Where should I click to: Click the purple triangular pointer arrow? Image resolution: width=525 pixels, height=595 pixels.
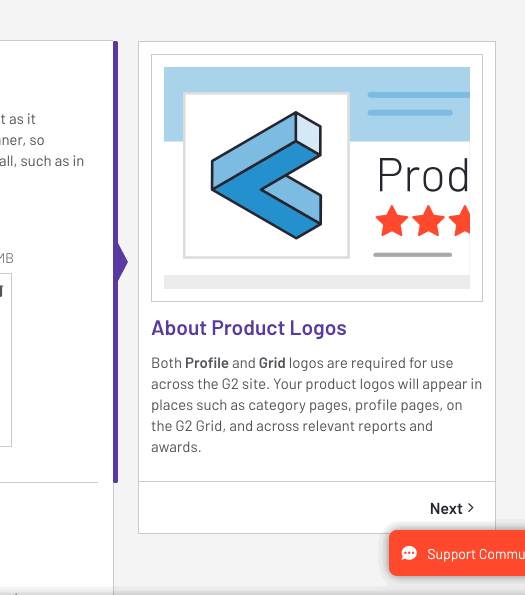click(x=123, y=262)
